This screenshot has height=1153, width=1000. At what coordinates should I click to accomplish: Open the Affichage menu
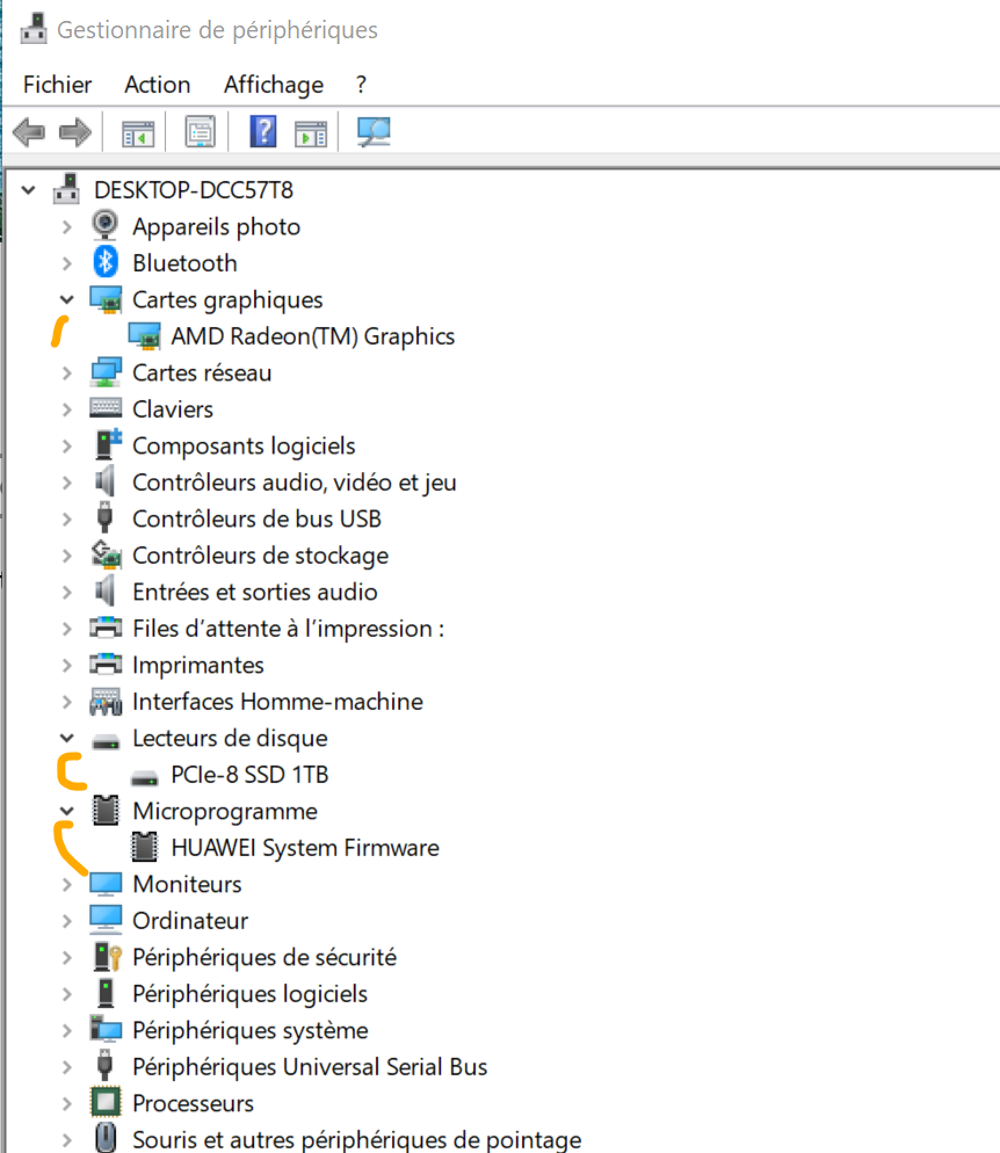tap(274, 85)
